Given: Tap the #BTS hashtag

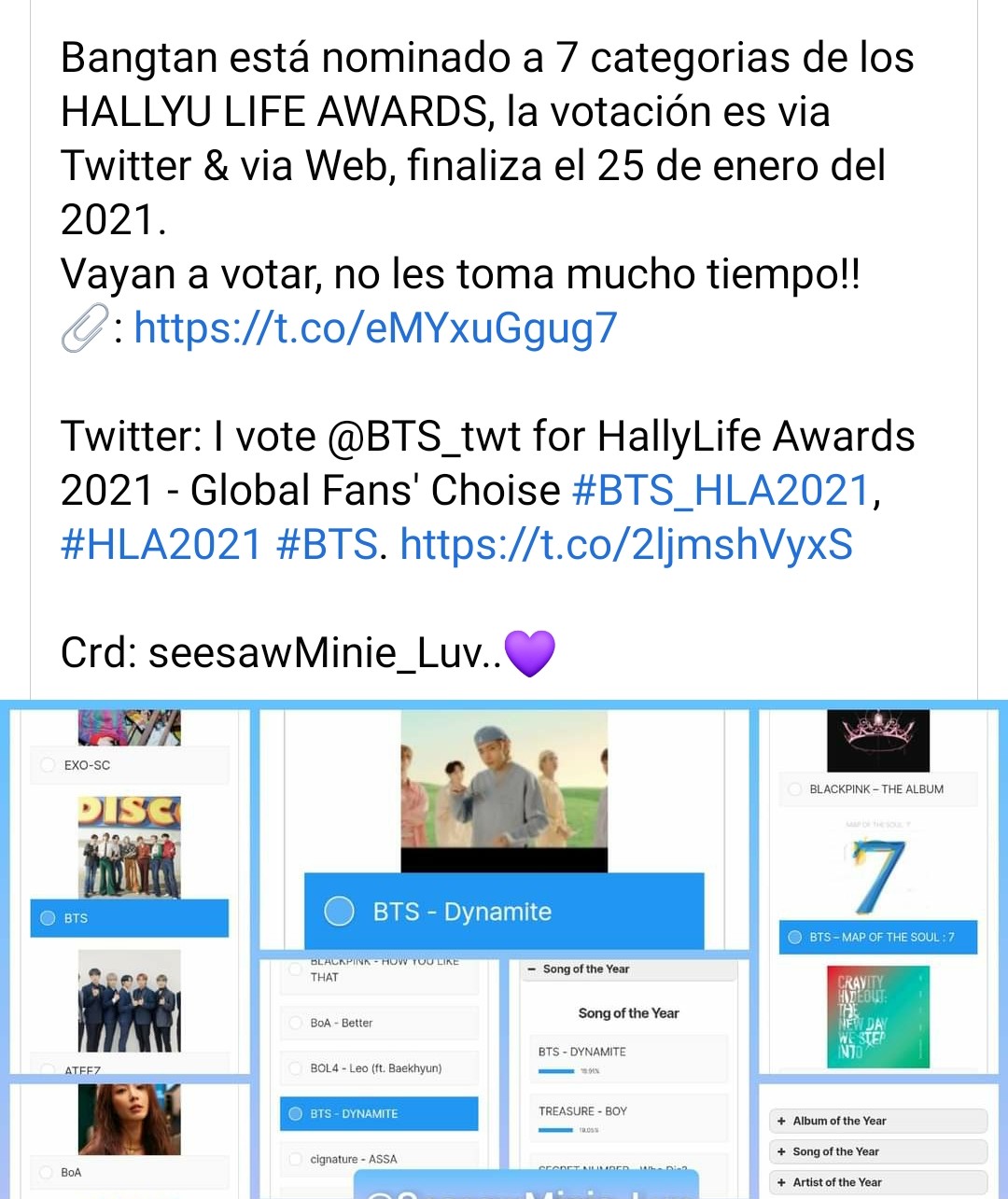Looking at the screenshot, I should coord(327,545).
